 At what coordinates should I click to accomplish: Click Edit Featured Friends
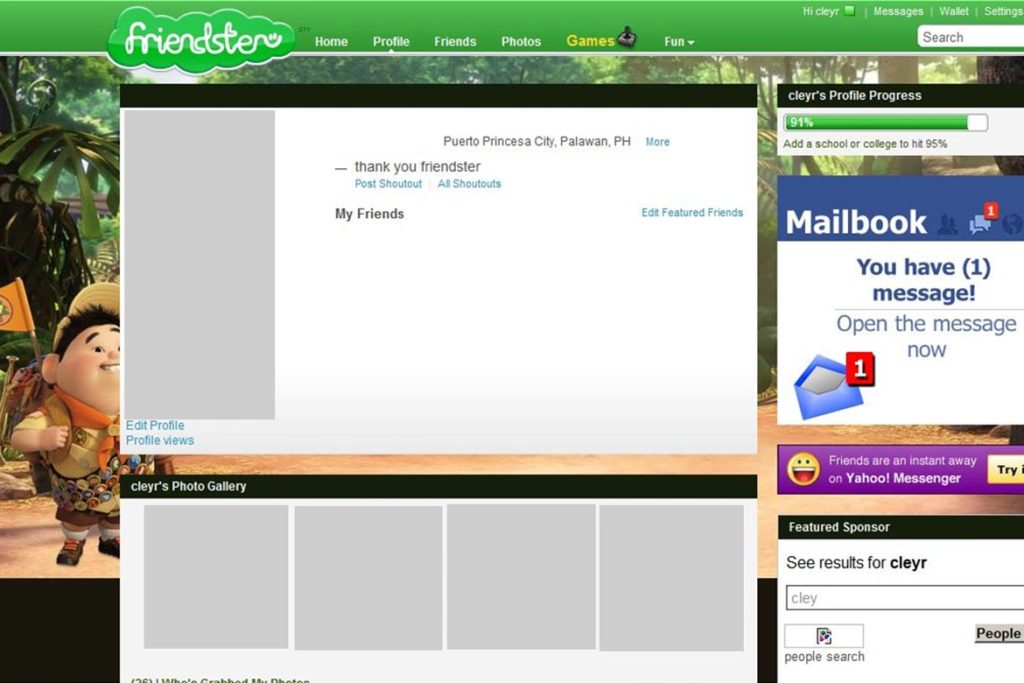click(x=692, y=212)
